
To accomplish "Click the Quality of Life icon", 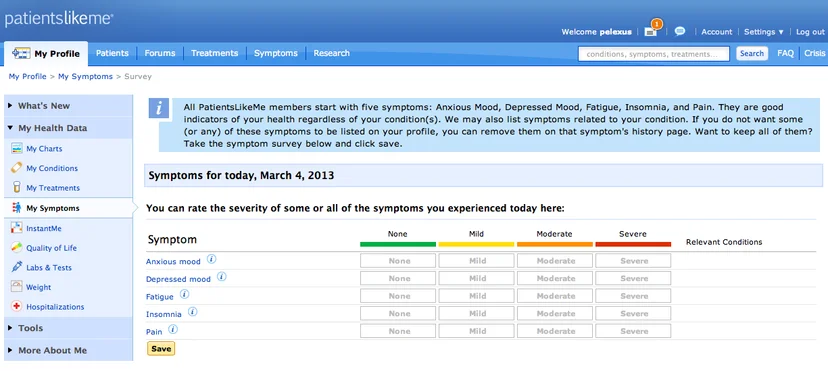I will pos(16,248).
